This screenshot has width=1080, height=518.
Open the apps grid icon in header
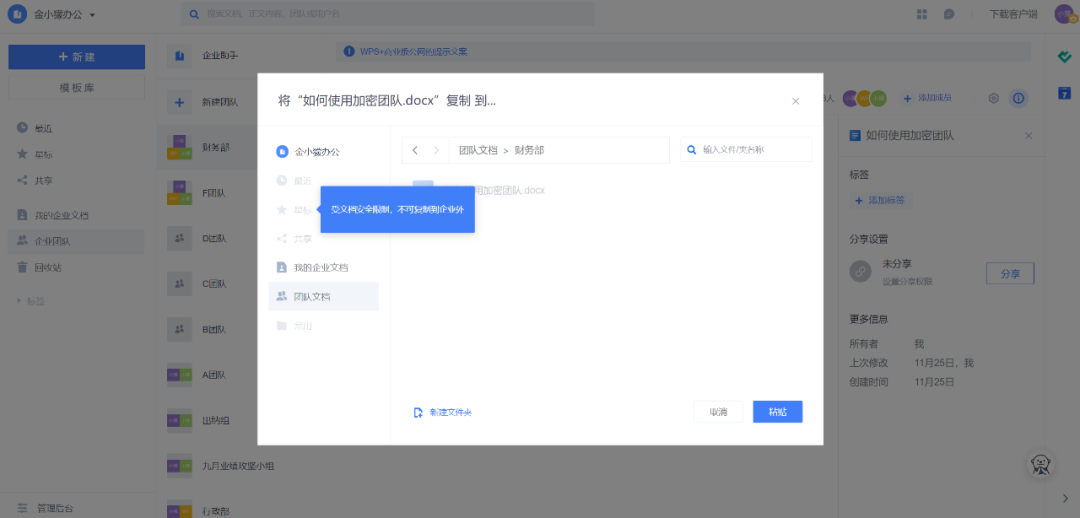922,14
